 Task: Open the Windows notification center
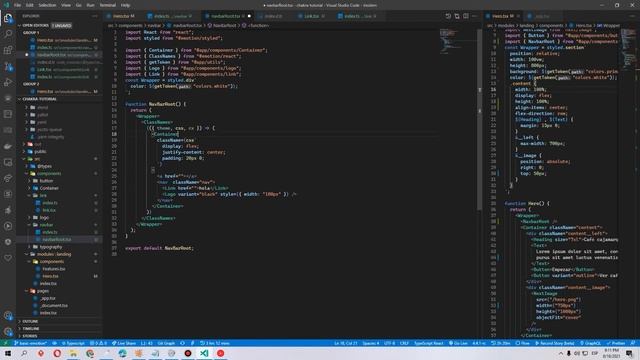point(629,353)
